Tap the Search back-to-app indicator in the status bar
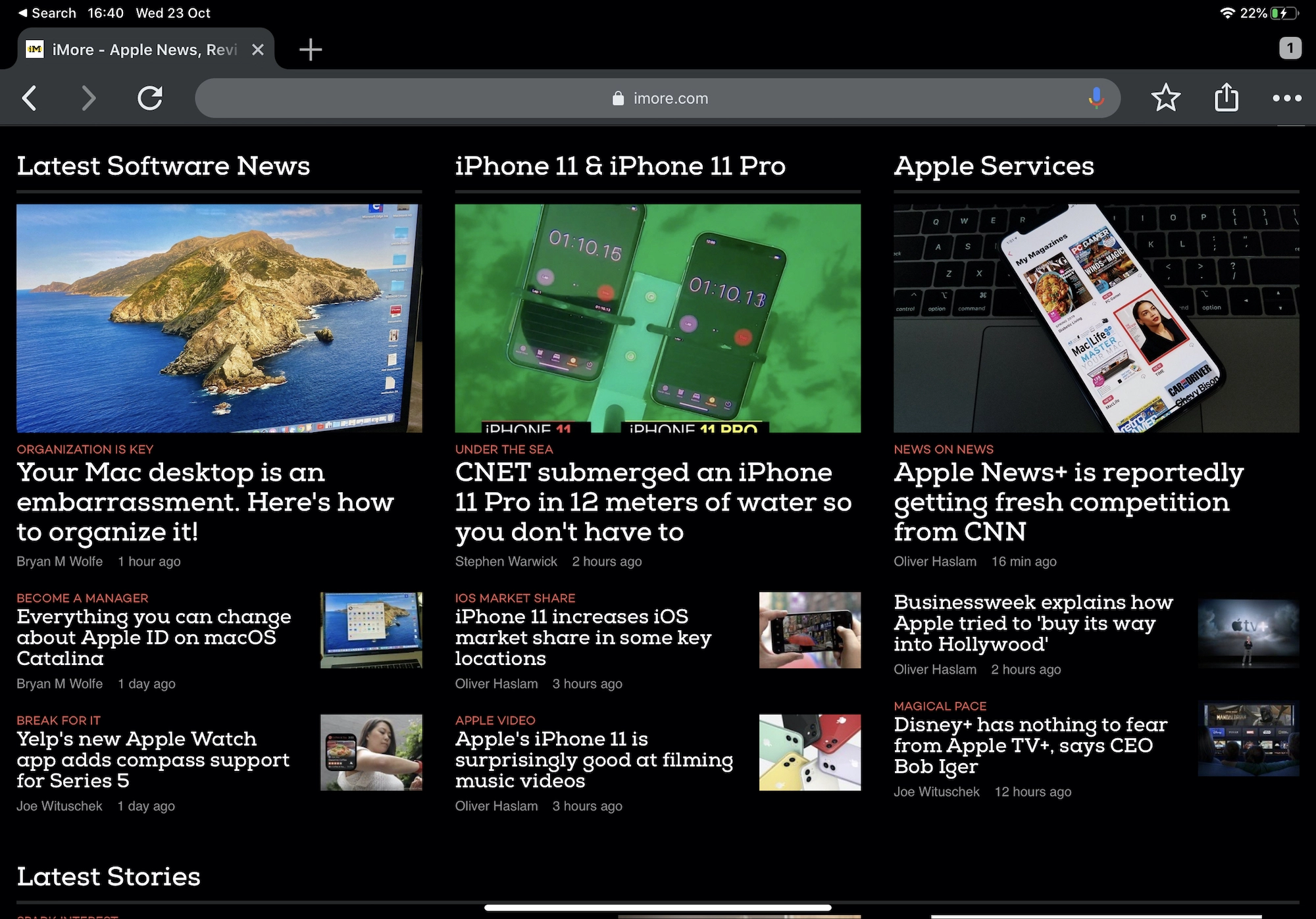The width and height of the screenshot is (1316, 919). click(47, 13)
